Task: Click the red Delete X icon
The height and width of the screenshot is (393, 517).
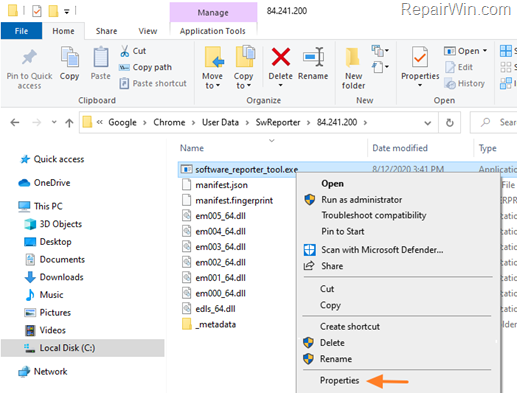Action: [x=281, y=57]
